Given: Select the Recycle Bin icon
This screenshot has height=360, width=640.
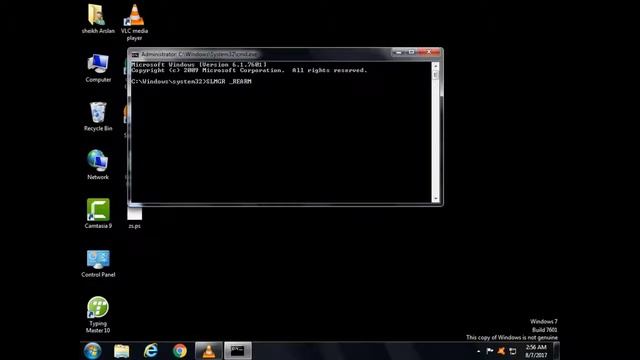Looking at the screenshot, I should point(98,116).
